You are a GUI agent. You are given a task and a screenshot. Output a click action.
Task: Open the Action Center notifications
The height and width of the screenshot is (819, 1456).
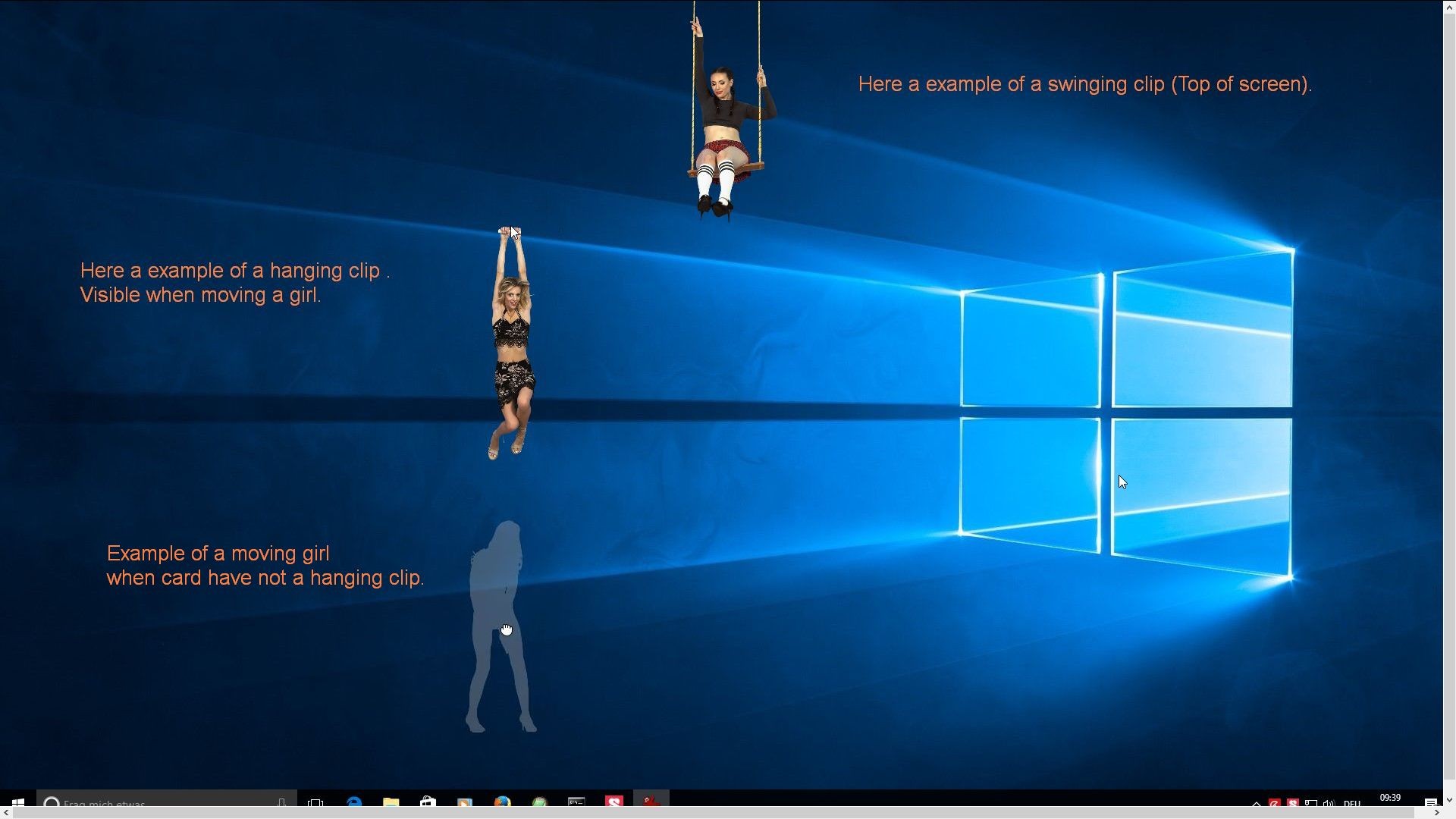point(1430,802)
